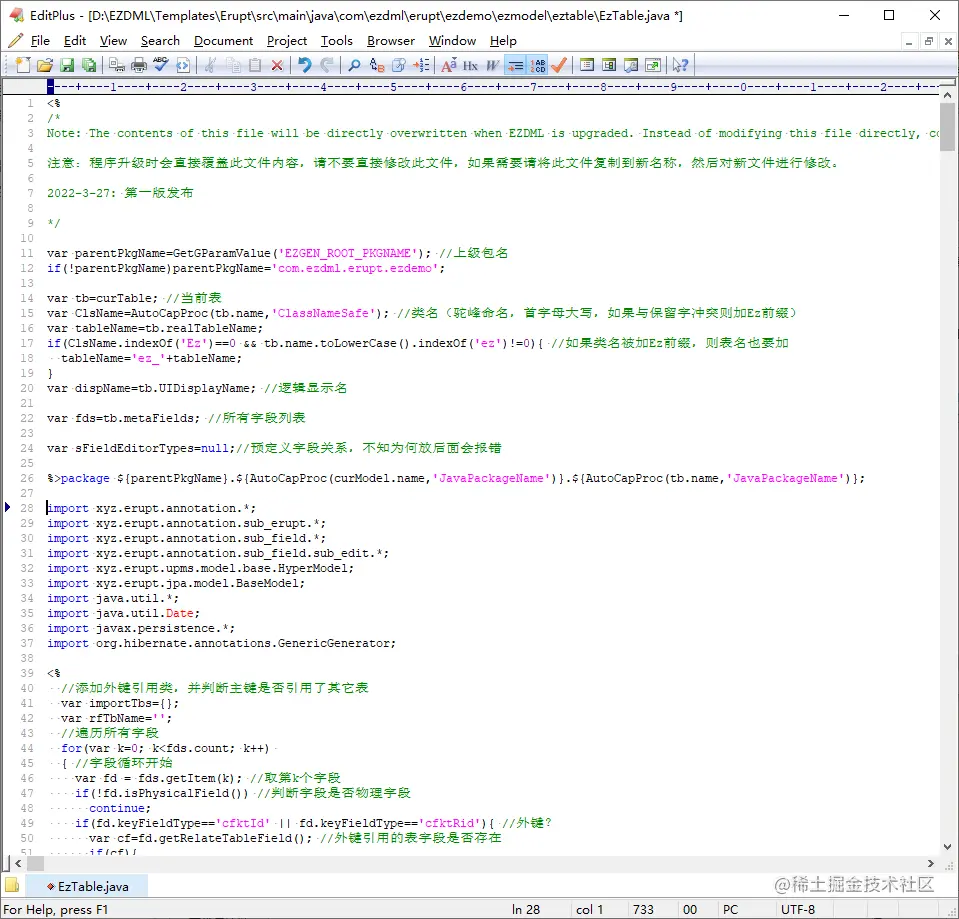959x919 pixels.
Task: Click the Cut scissors icon
Action: (210, 65)
